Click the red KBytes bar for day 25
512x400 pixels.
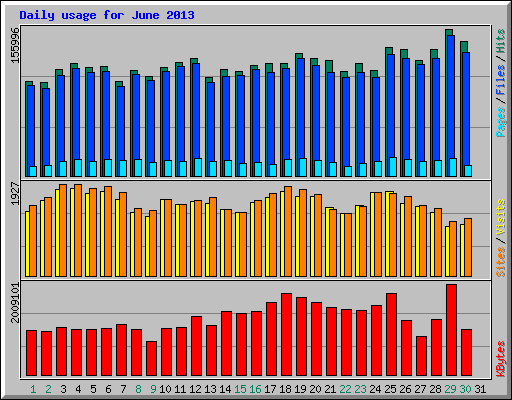391,335
